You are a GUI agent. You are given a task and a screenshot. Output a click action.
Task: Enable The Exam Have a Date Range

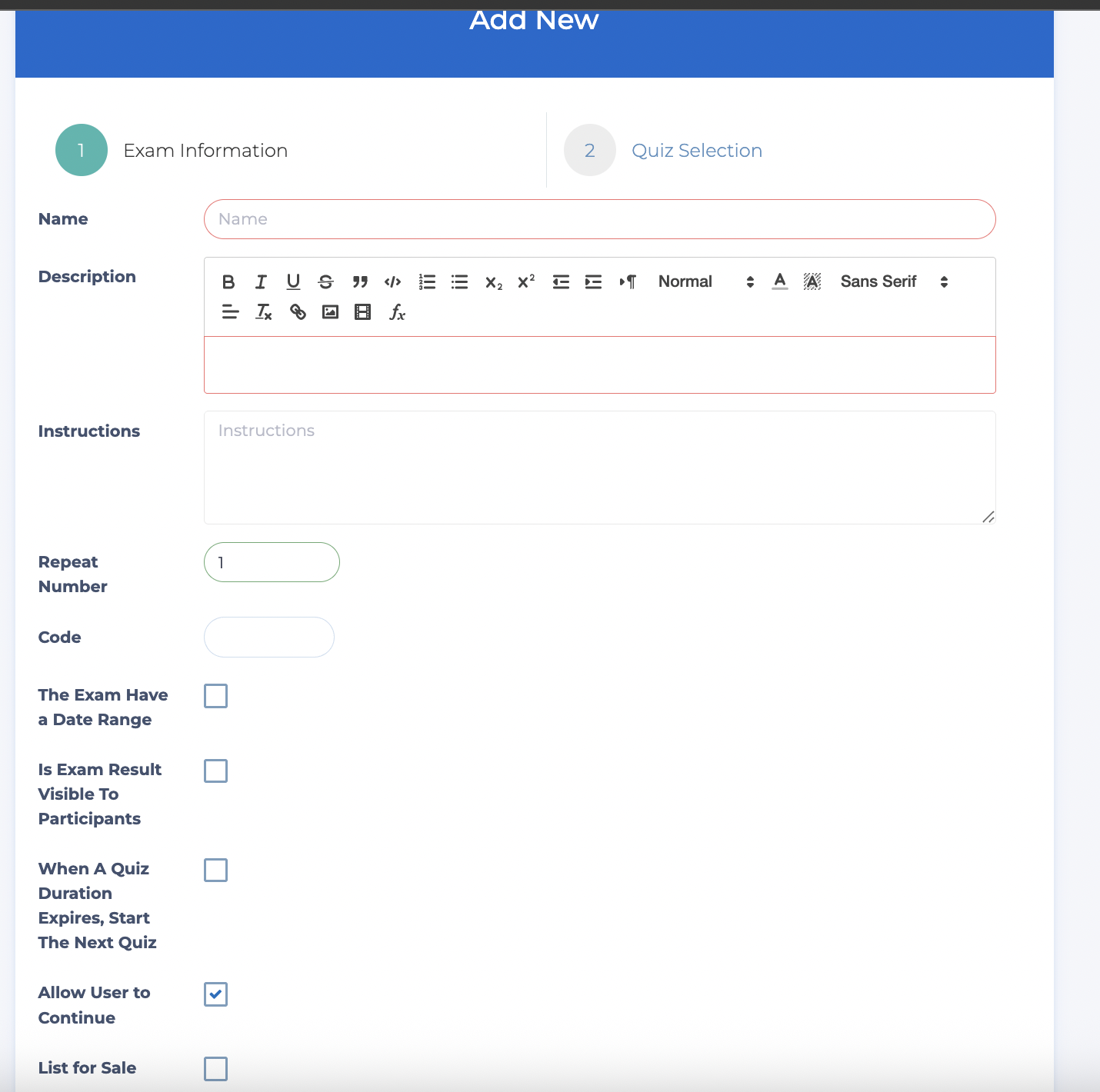(215, 696)
